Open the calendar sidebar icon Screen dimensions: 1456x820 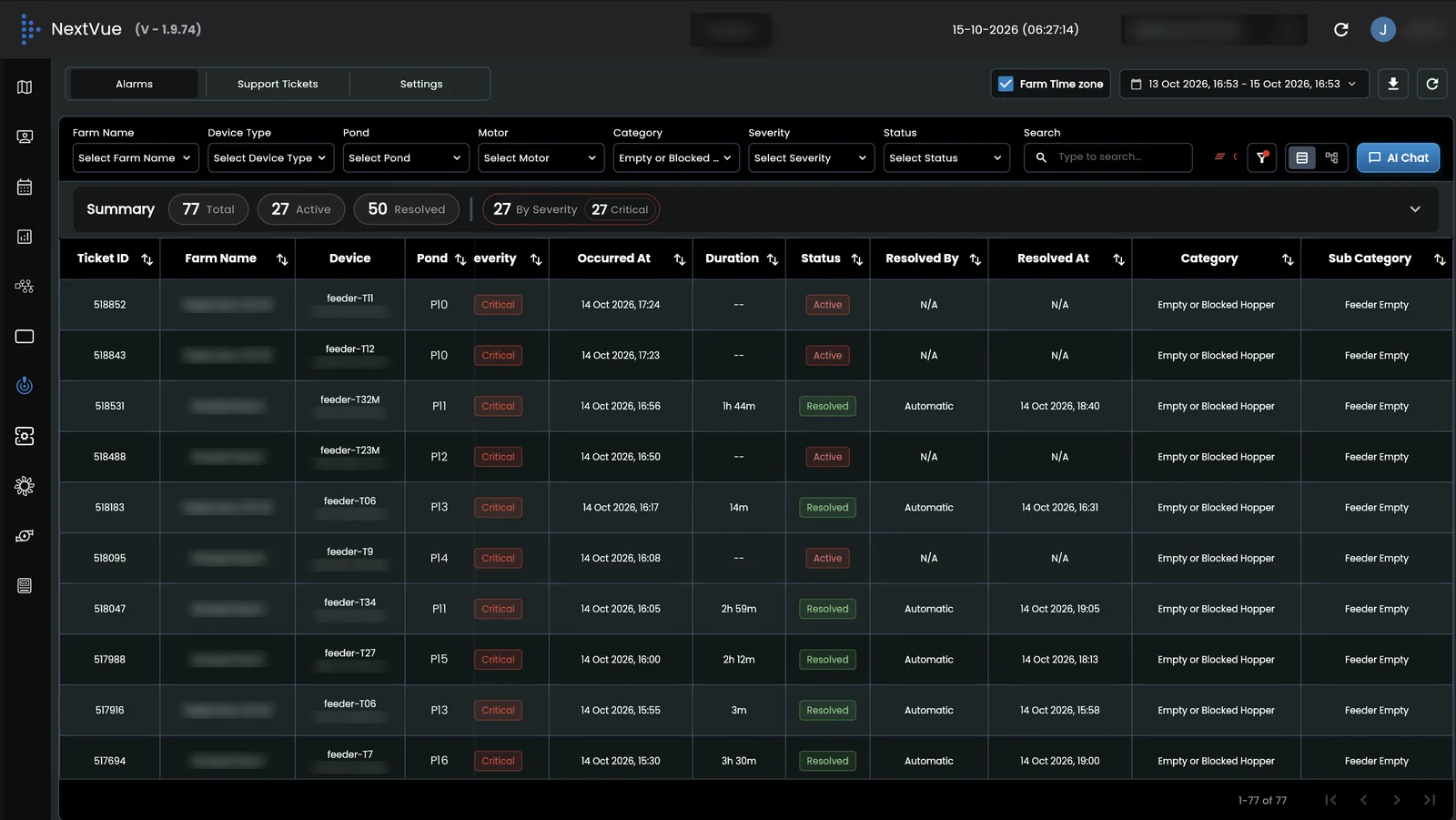point(25,187)
